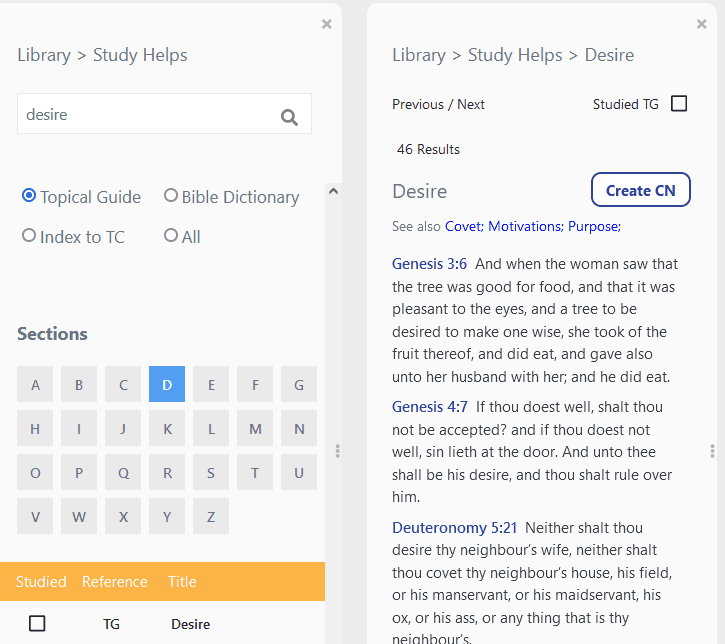Image resolution: width=725 pixels, height=644 pixels.
Task: Select the Topical Guide radio button
Action: point(29,196)
